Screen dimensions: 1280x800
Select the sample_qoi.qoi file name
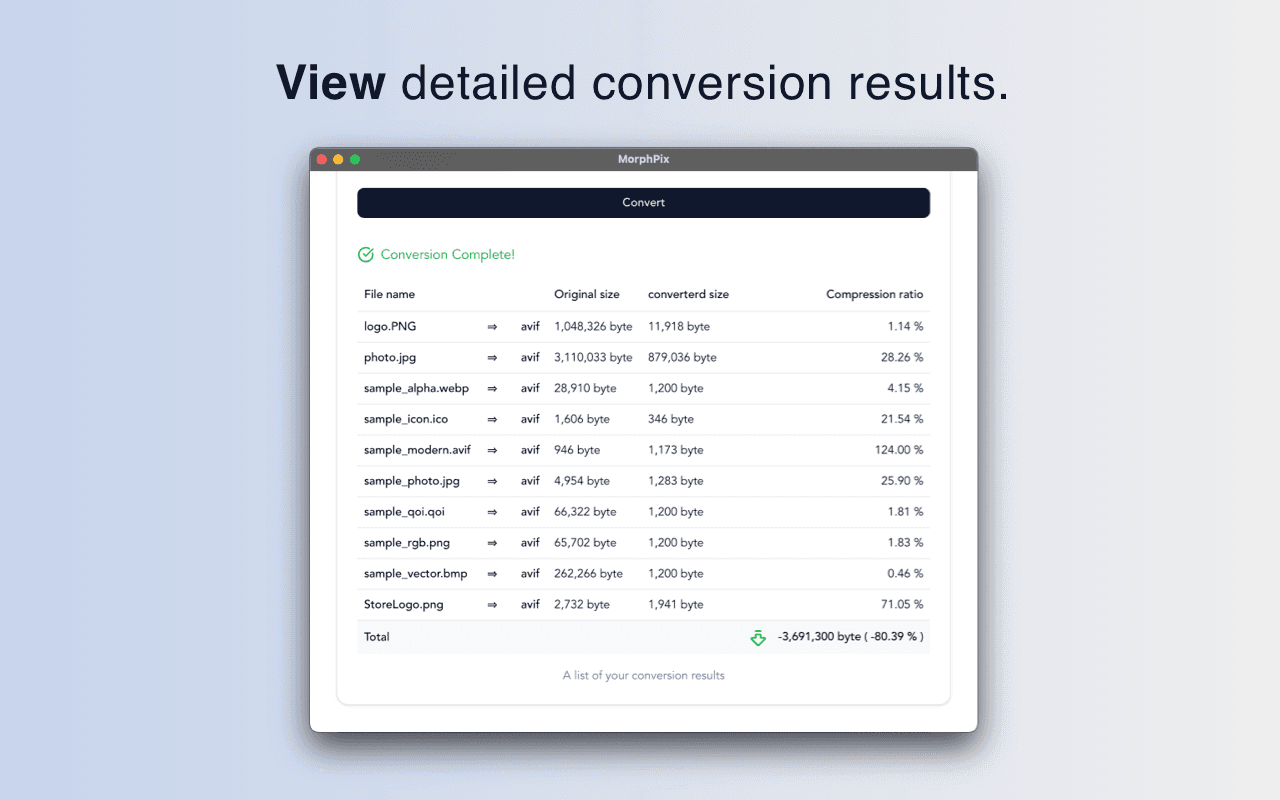(x=404, y=512)
